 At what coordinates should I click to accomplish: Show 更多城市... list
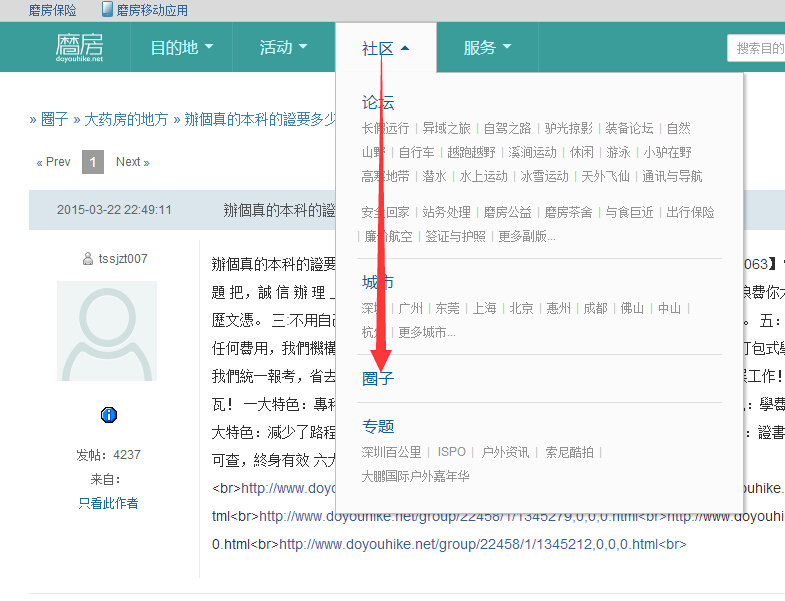pos(427,332)
